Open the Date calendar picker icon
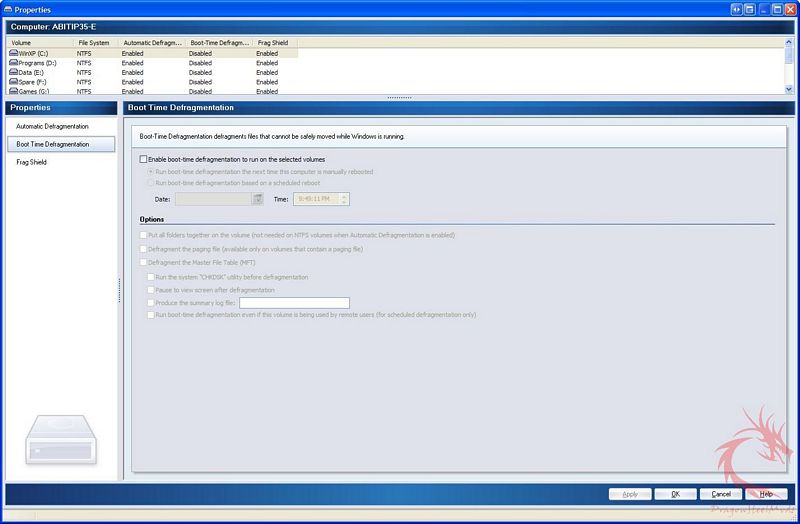800x524 pixels. (257, 199)
